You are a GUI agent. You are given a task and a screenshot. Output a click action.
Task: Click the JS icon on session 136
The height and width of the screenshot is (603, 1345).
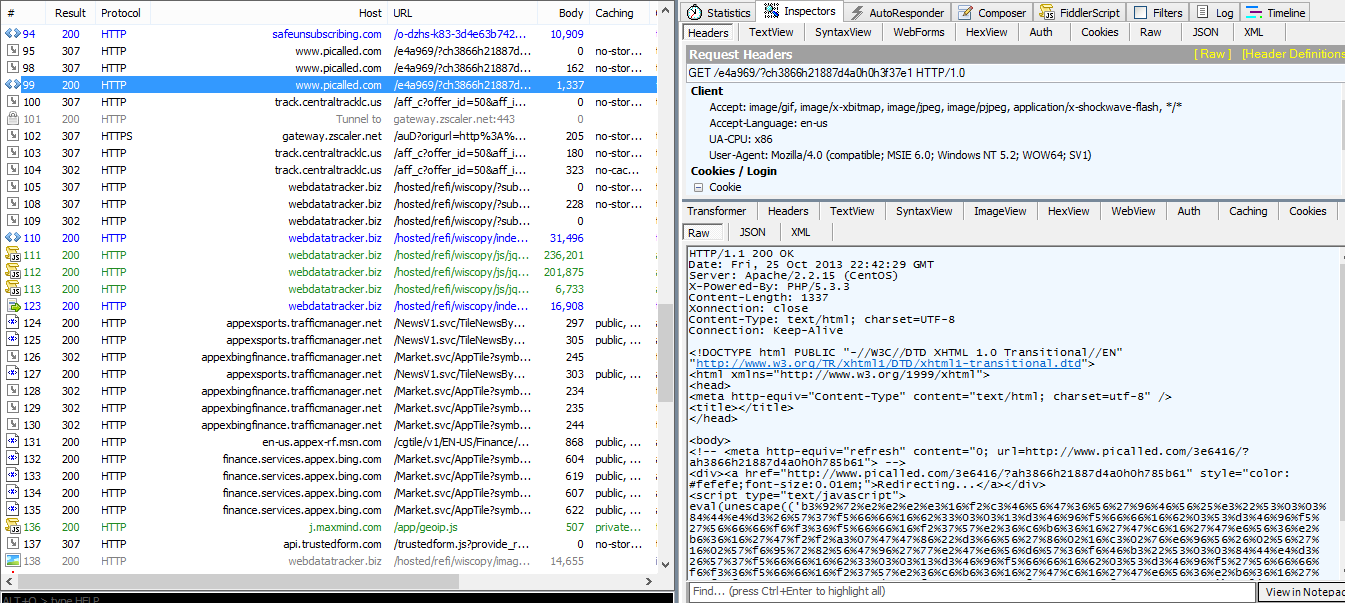click(13, 527)
